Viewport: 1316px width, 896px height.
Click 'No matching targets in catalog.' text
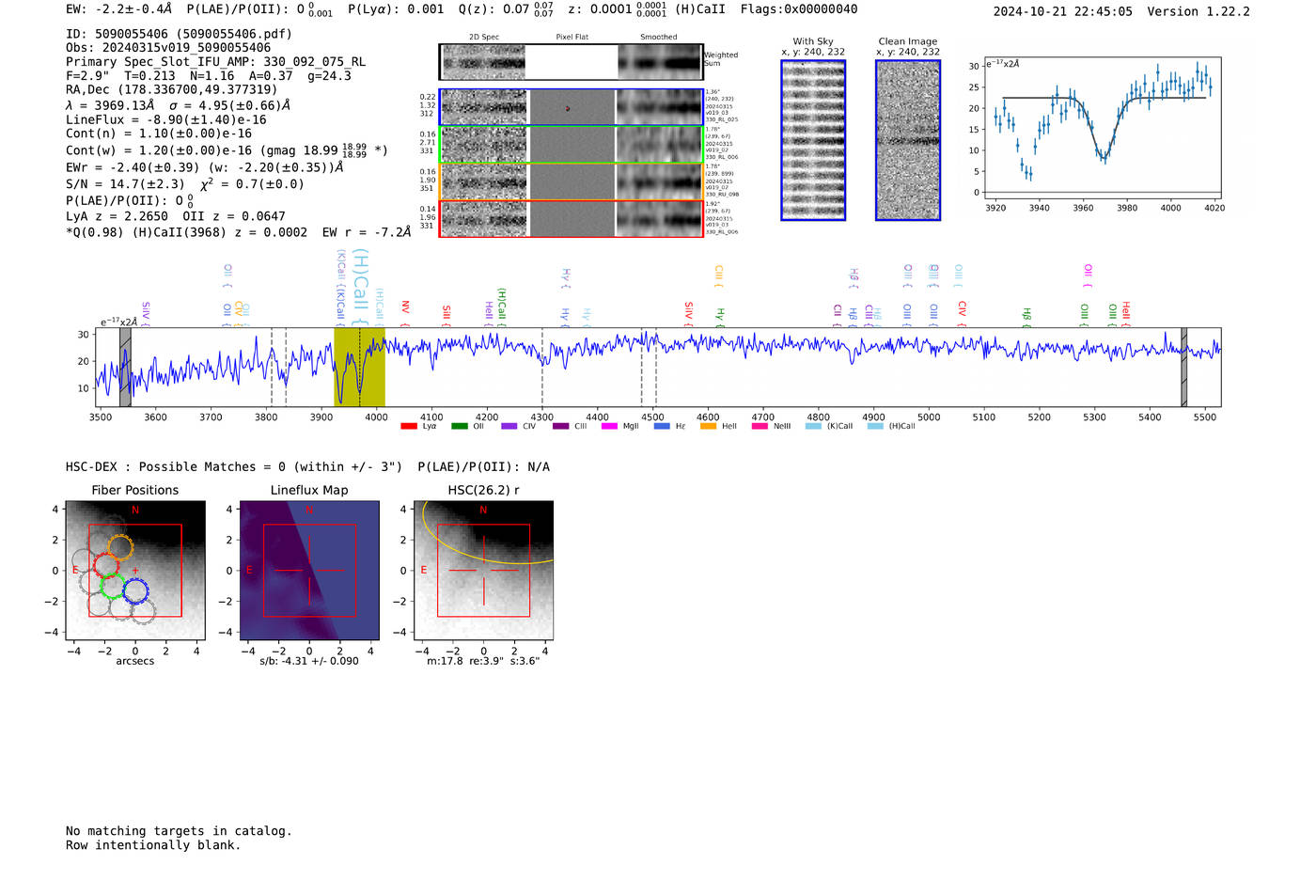(x=179, y=831)
